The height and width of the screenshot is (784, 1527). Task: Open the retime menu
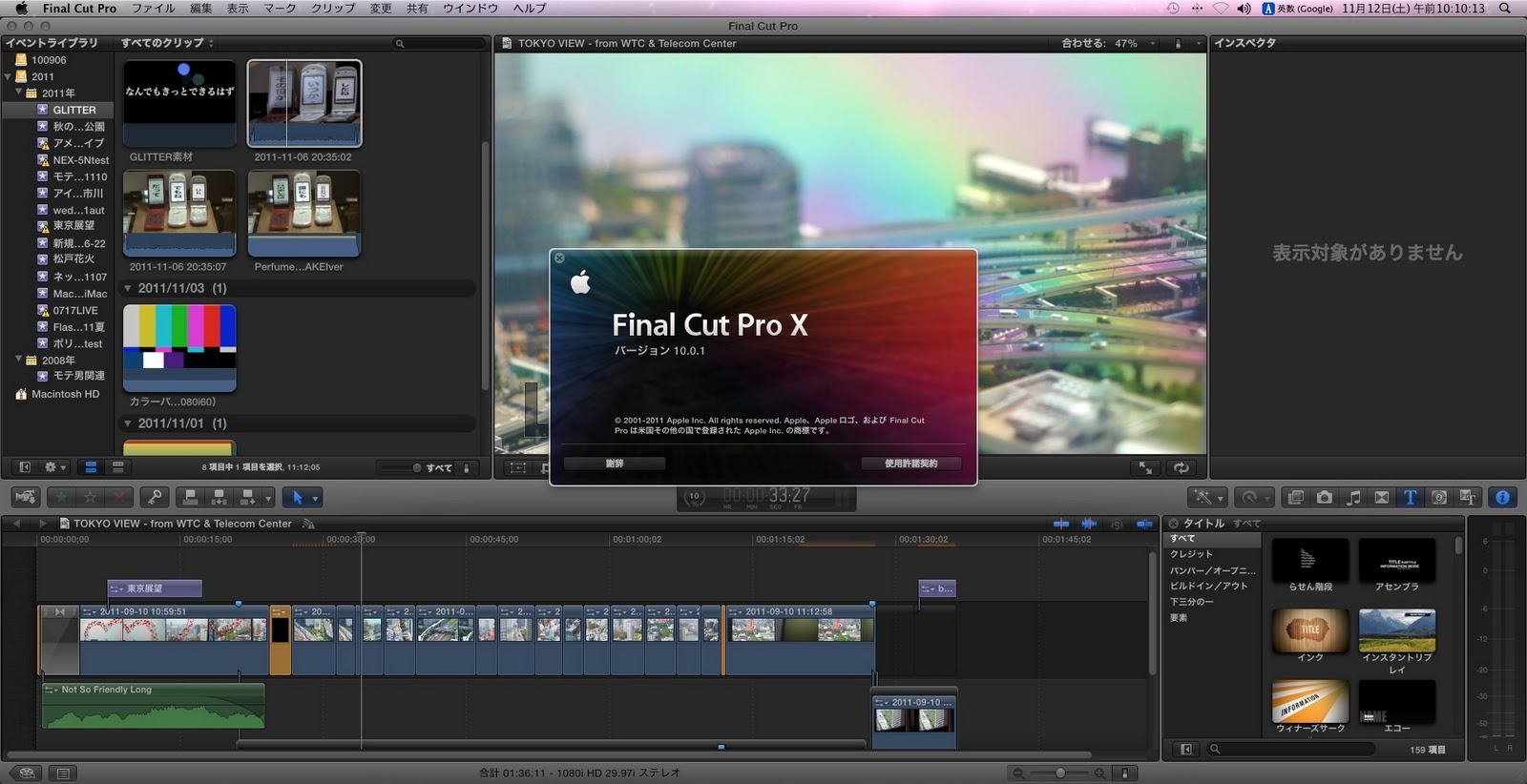(x=1252, y=497)
